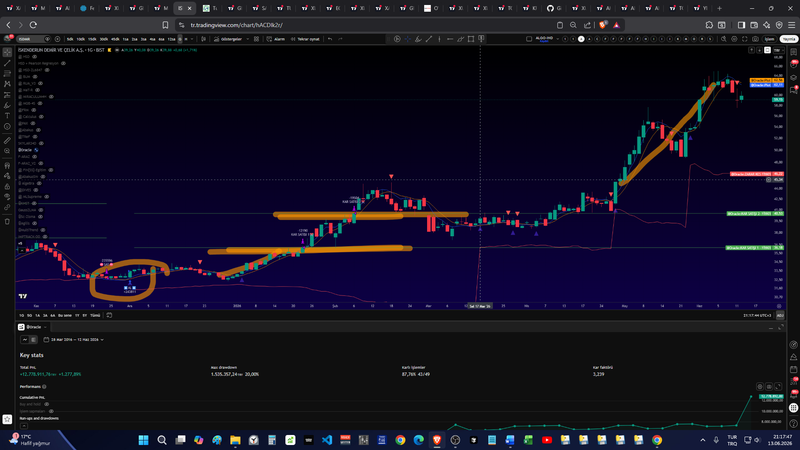
Task: Toggle ADJ adjustment button at chart bottom right
Action: tap(780, 315)
